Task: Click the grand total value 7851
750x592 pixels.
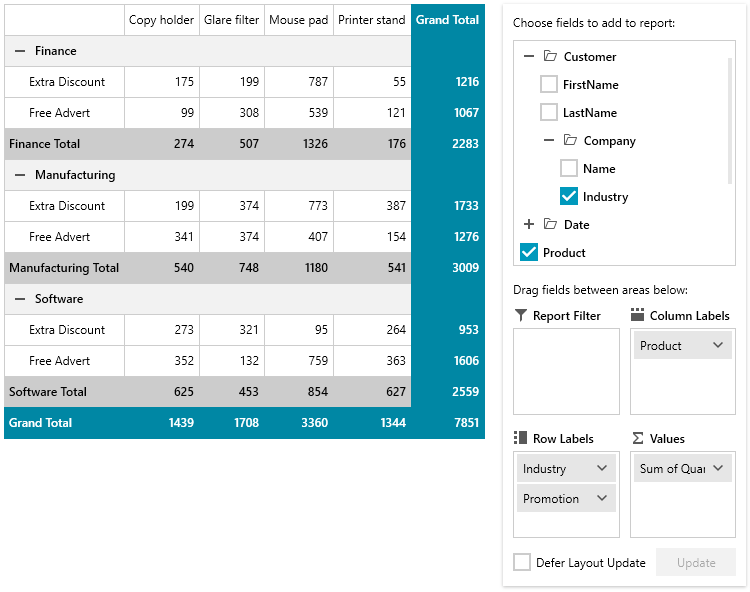Action: click(466, 423)
